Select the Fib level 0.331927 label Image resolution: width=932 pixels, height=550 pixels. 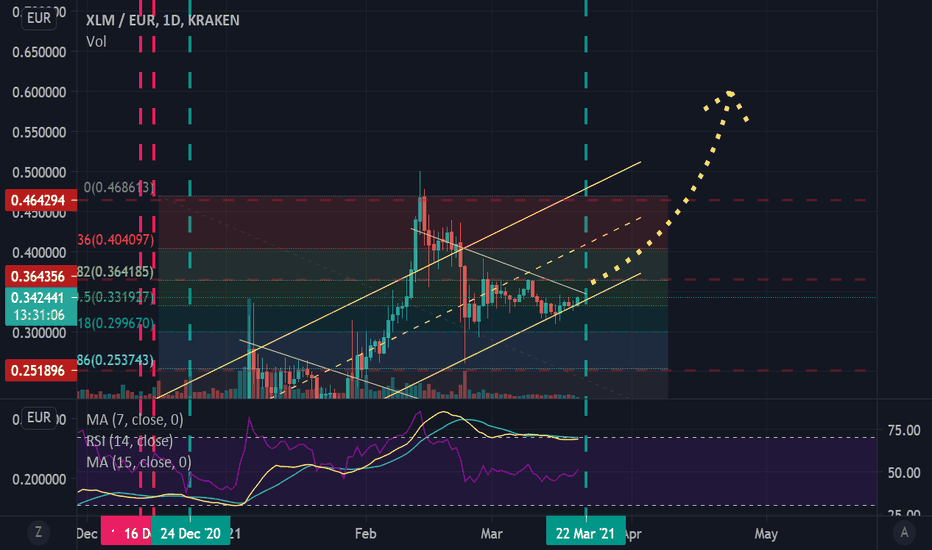tap(116, 297)
